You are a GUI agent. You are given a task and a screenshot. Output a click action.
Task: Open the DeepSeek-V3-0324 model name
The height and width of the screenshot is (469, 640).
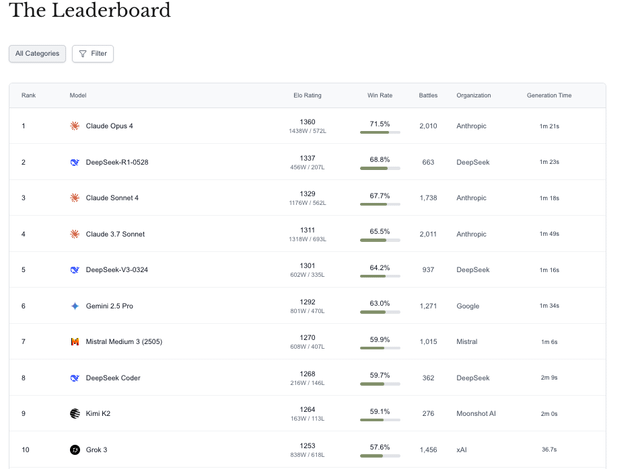[117, 270]
